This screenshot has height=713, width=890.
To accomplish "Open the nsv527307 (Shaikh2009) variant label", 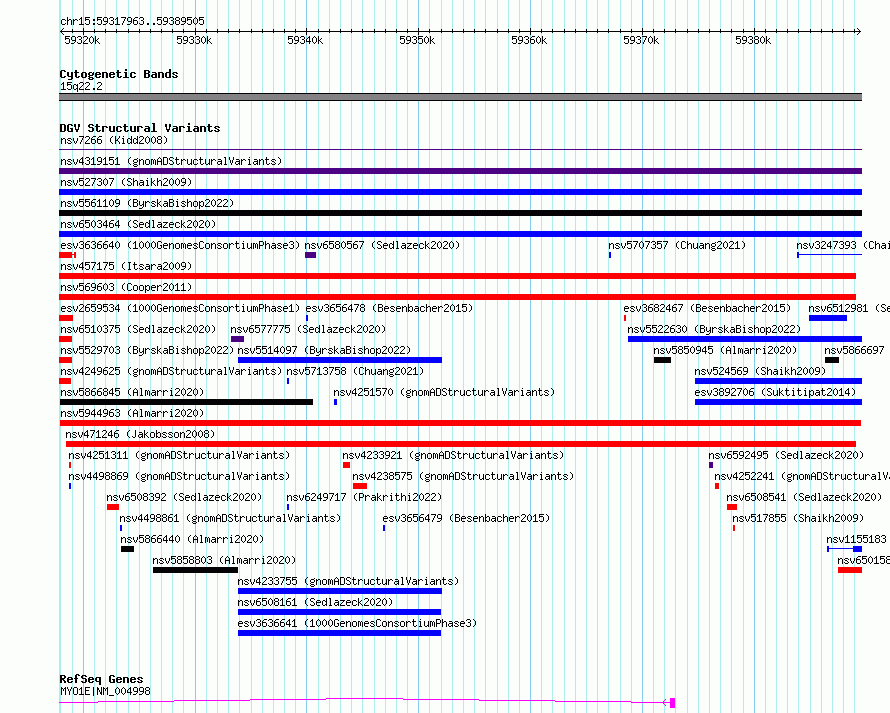I will (126, 182).
